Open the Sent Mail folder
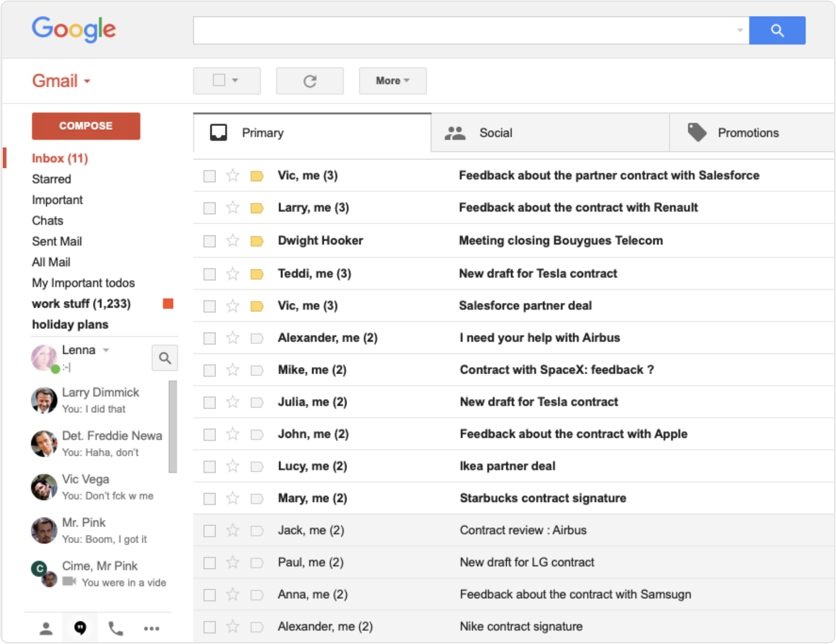This screenshot has height=644, width=836. (x=57, y=242)
